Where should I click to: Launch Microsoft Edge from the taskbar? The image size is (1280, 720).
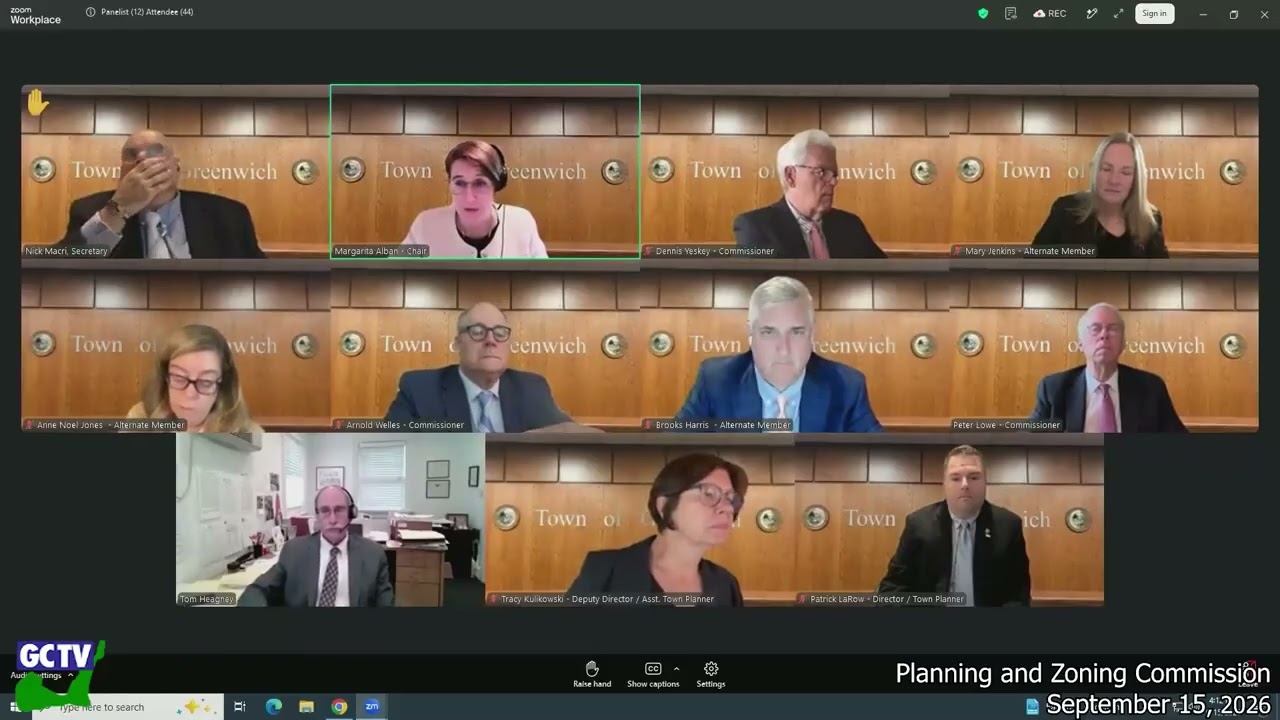(273, 707)
